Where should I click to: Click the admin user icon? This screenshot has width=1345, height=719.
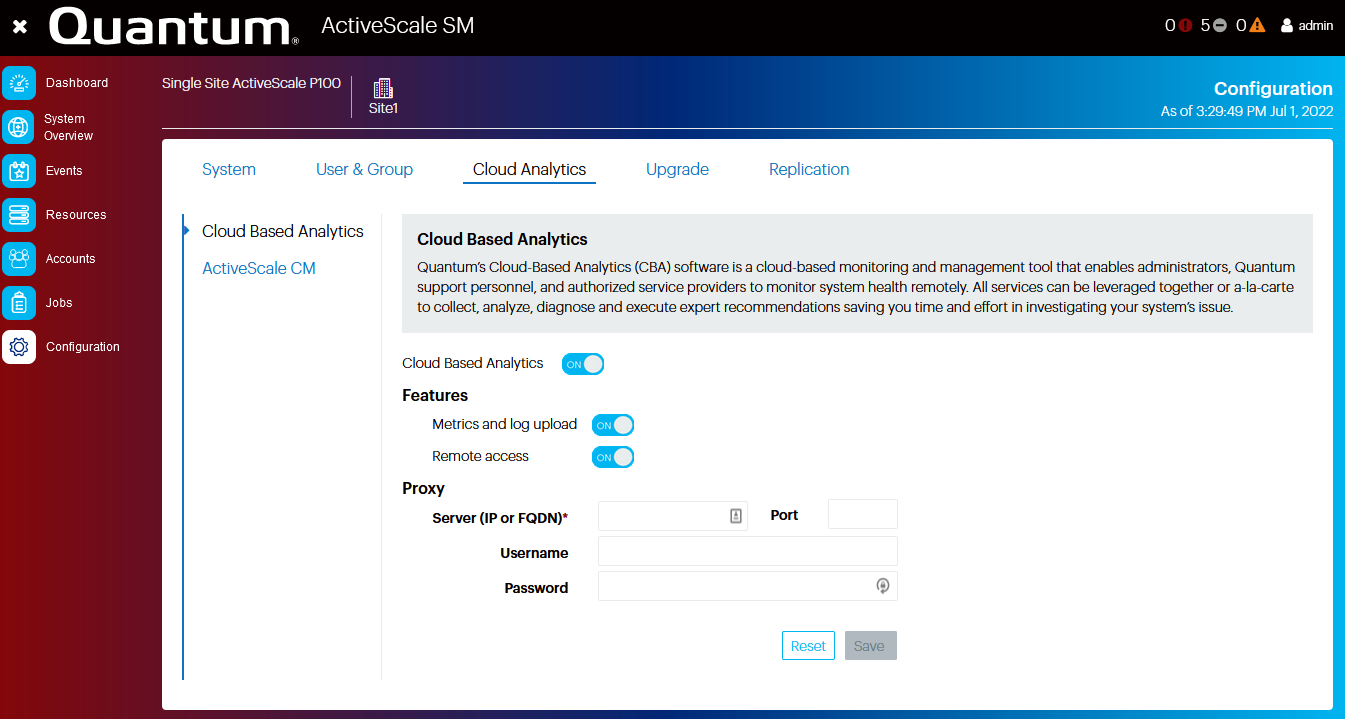pyautogui.click(x=1286, y=25)
